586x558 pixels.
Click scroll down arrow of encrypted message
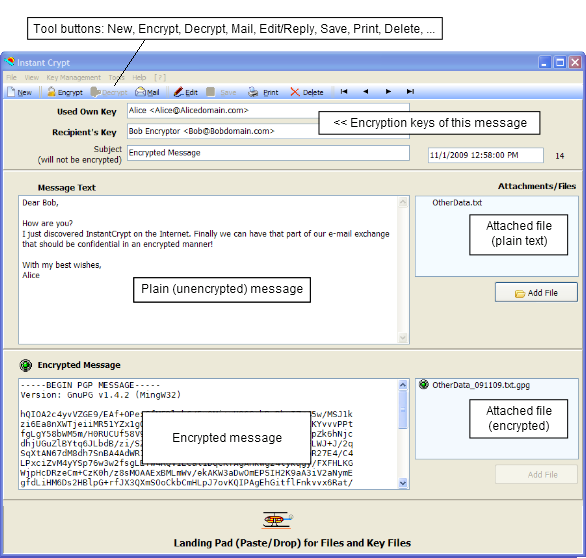[403, 483]
